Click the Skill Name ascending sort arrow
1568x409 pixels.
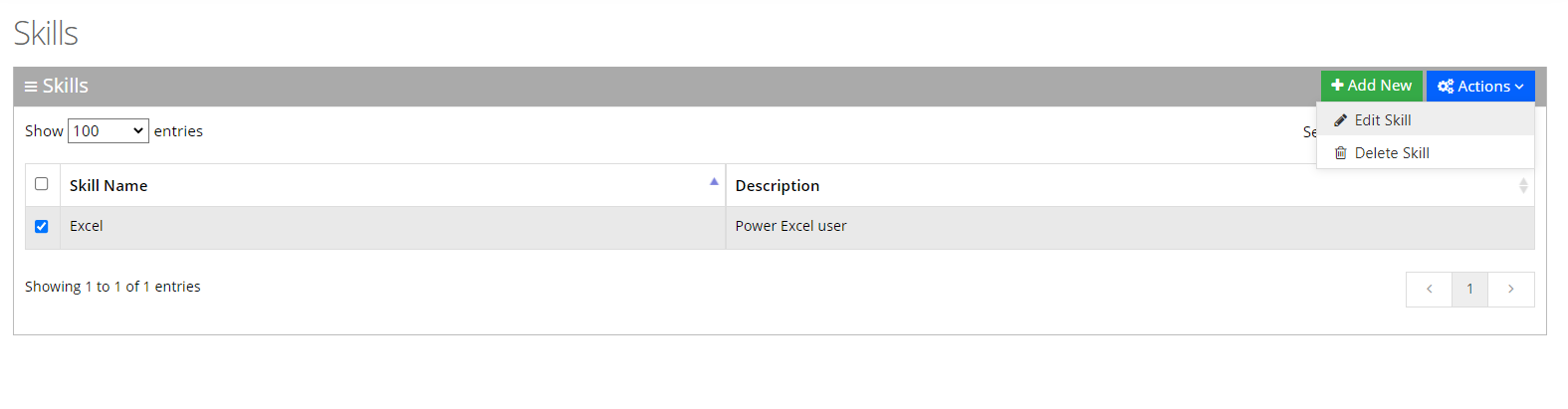[x=714, y=181]
